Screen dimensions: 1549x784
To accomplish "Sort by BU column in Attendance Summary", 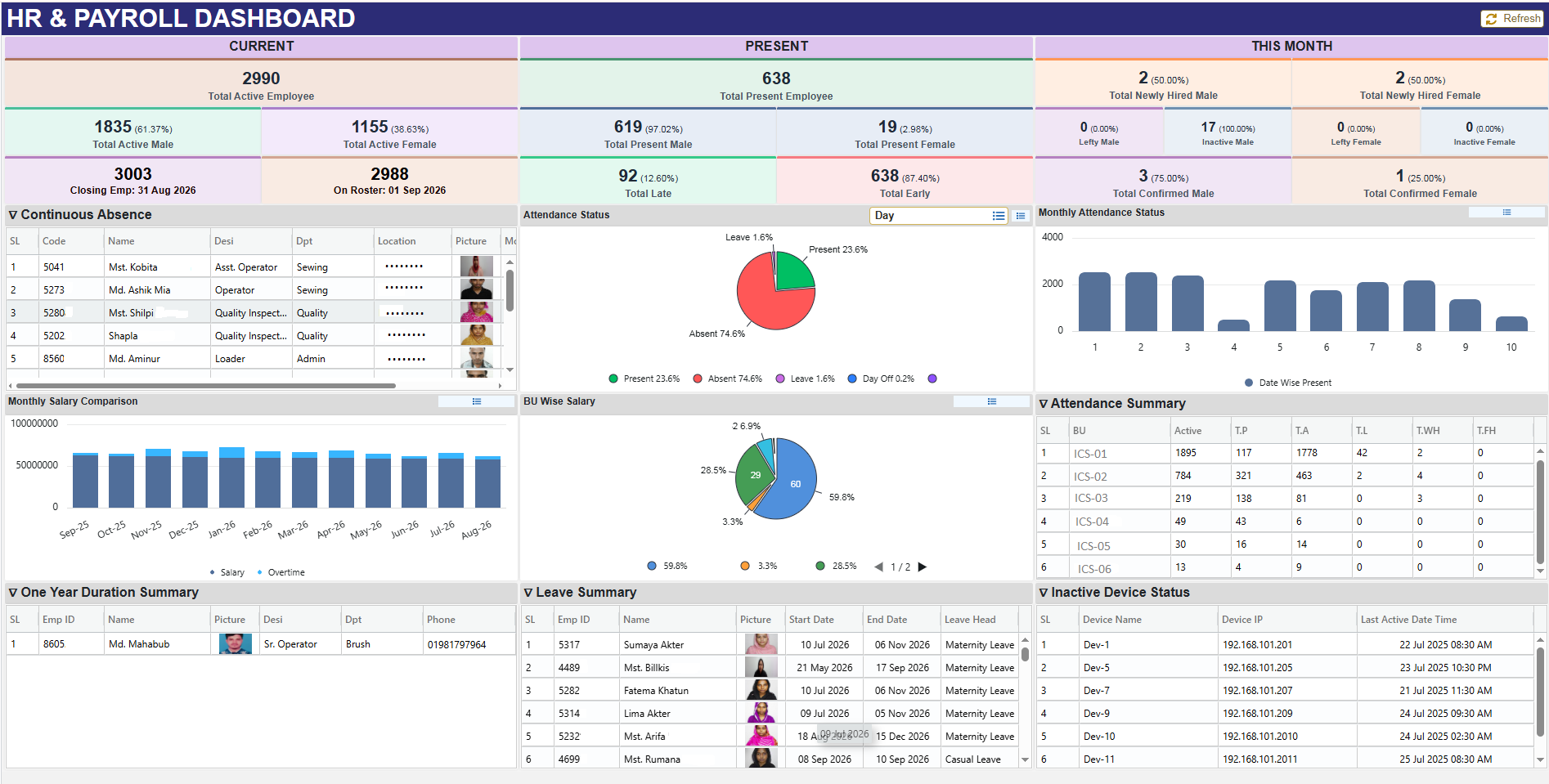I will pyautogui.click(x=1119, y=431).
